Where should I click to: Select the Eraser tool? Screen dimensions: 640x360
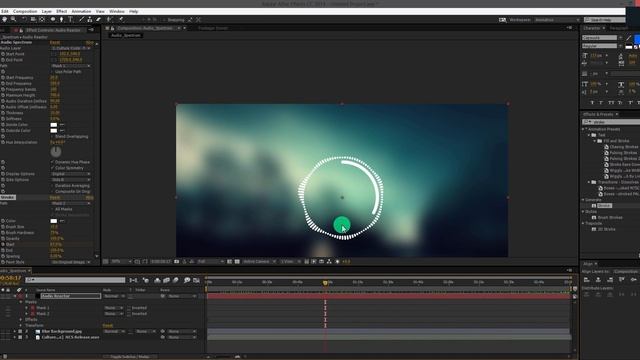click(98, 19)
